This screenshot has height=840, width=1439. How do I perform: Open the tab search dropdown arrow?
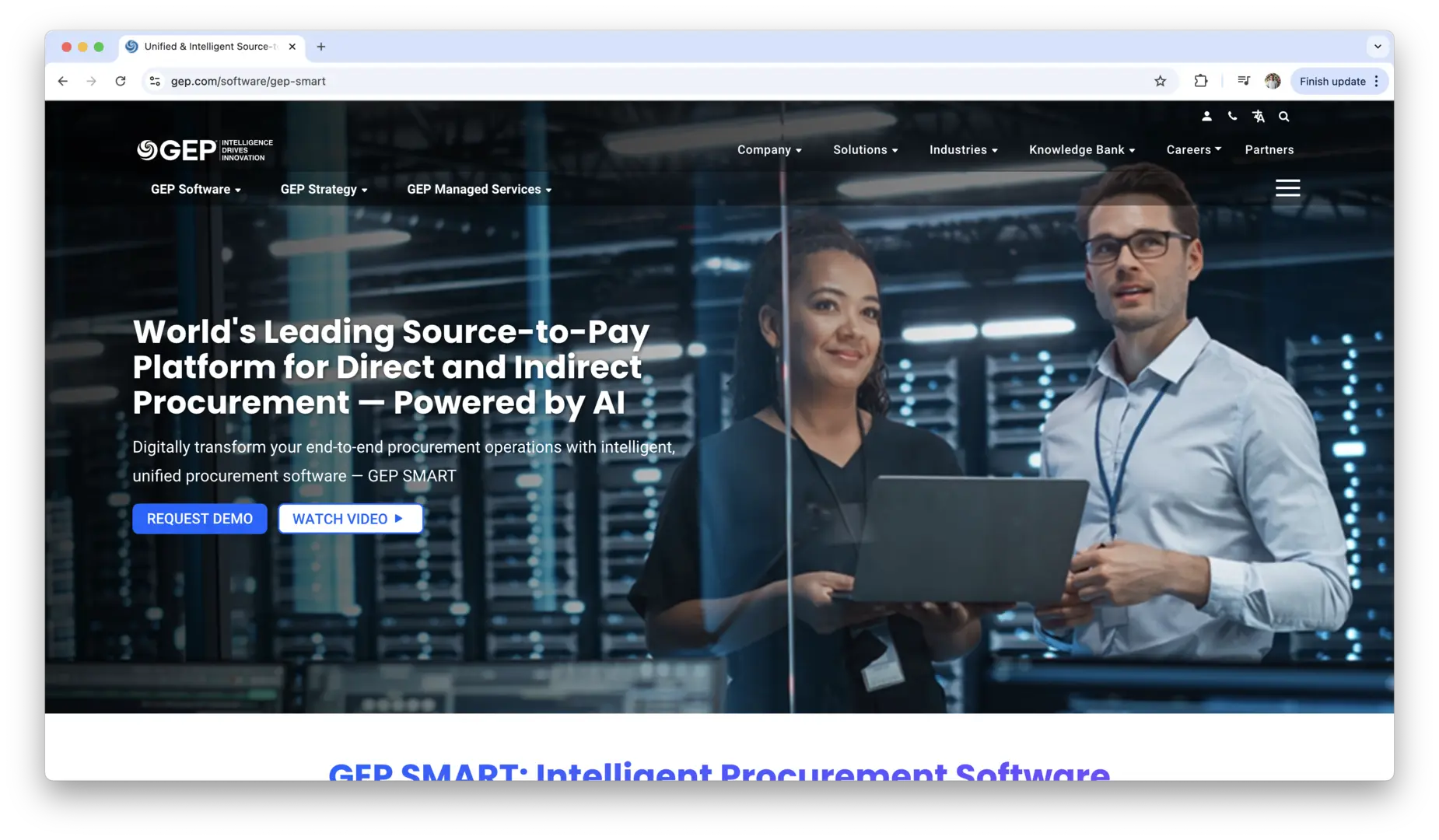[x=1378, y=47]
